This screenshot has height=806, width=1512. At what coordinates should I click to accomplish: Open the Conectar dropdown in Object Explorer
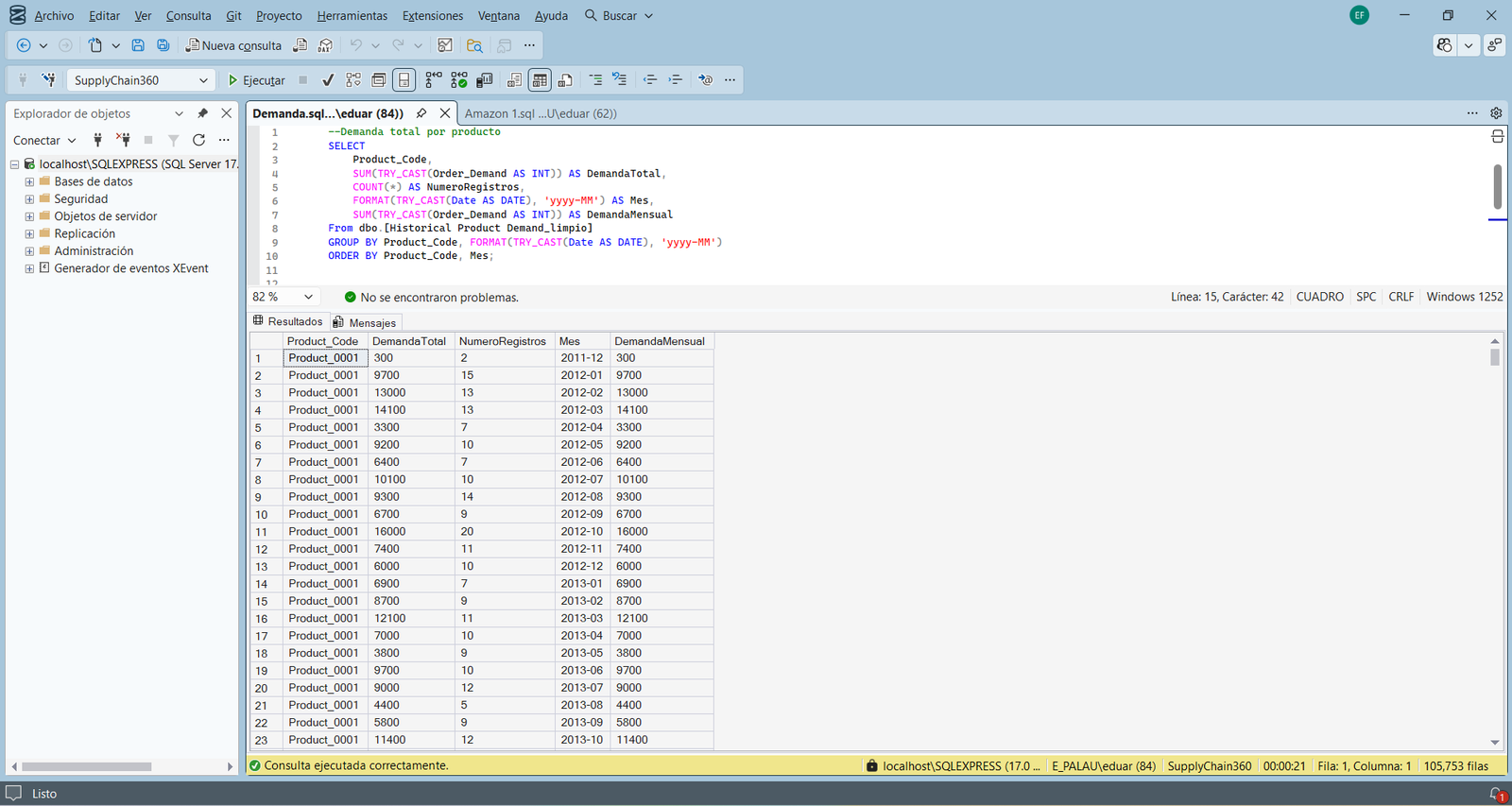pyautogui.click(x=44, y=140)
